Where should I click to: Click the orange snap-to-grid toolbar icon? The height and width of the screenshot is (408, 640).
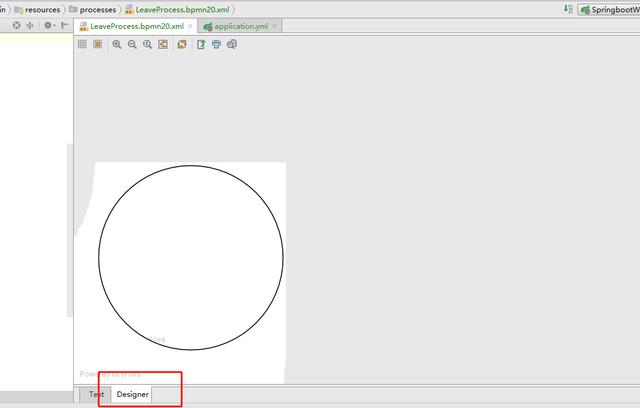point(98,44)
